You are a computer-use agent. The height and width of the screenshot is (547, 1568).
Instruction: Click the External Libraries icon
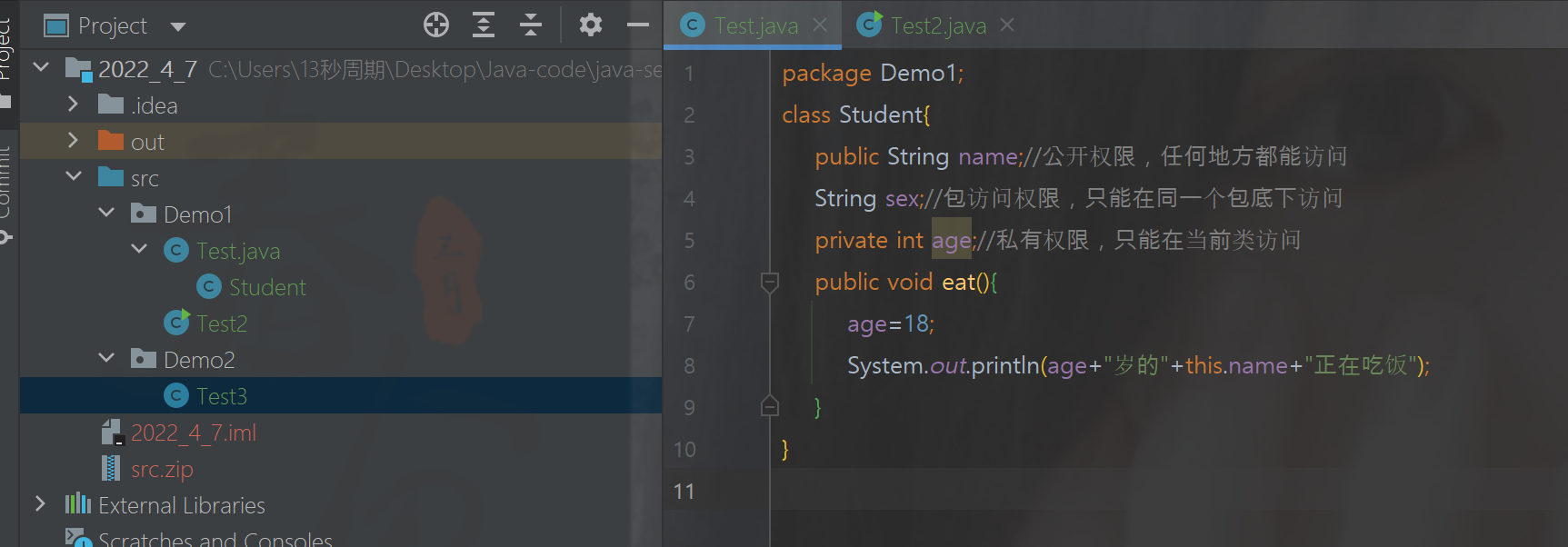[x=78, y=503]
